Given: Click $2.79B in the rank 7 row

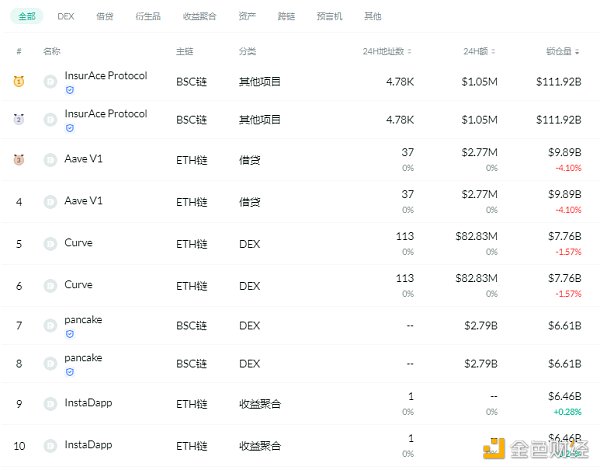Looking at the screenshot, I should tap(481, 326).
